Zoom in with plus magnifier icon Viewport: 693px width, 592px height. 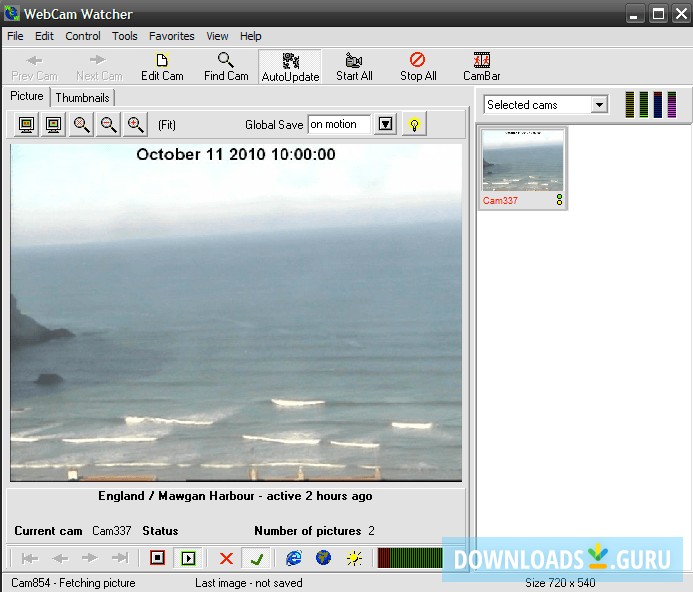[135, 125]
